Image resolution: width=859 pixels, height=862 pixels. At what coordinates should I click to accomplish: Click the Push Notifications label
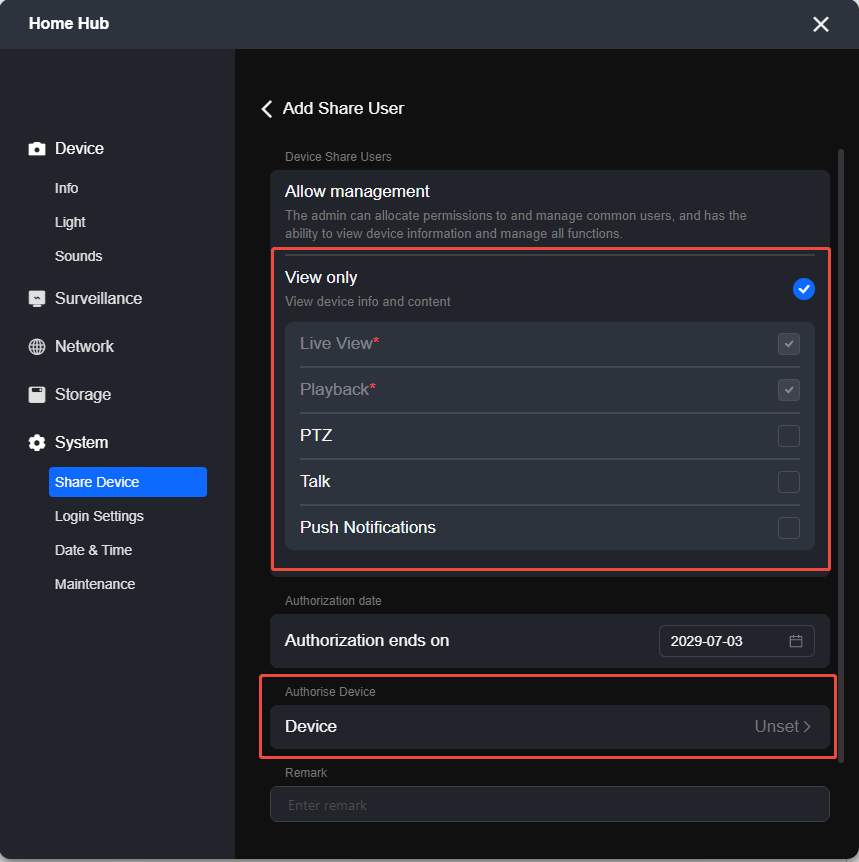pyautogui.click(x=368, y=528)
